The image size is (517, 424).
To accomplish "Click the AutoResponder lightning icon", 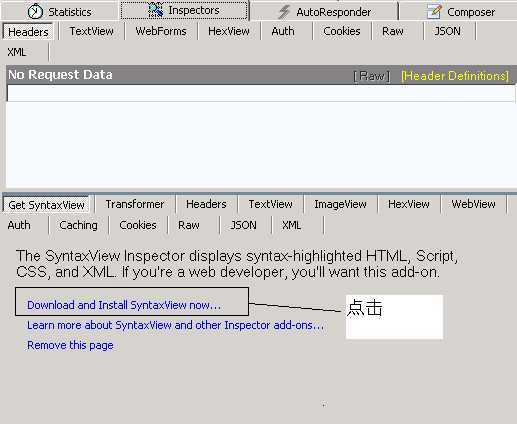I will [x=284, y=12].
